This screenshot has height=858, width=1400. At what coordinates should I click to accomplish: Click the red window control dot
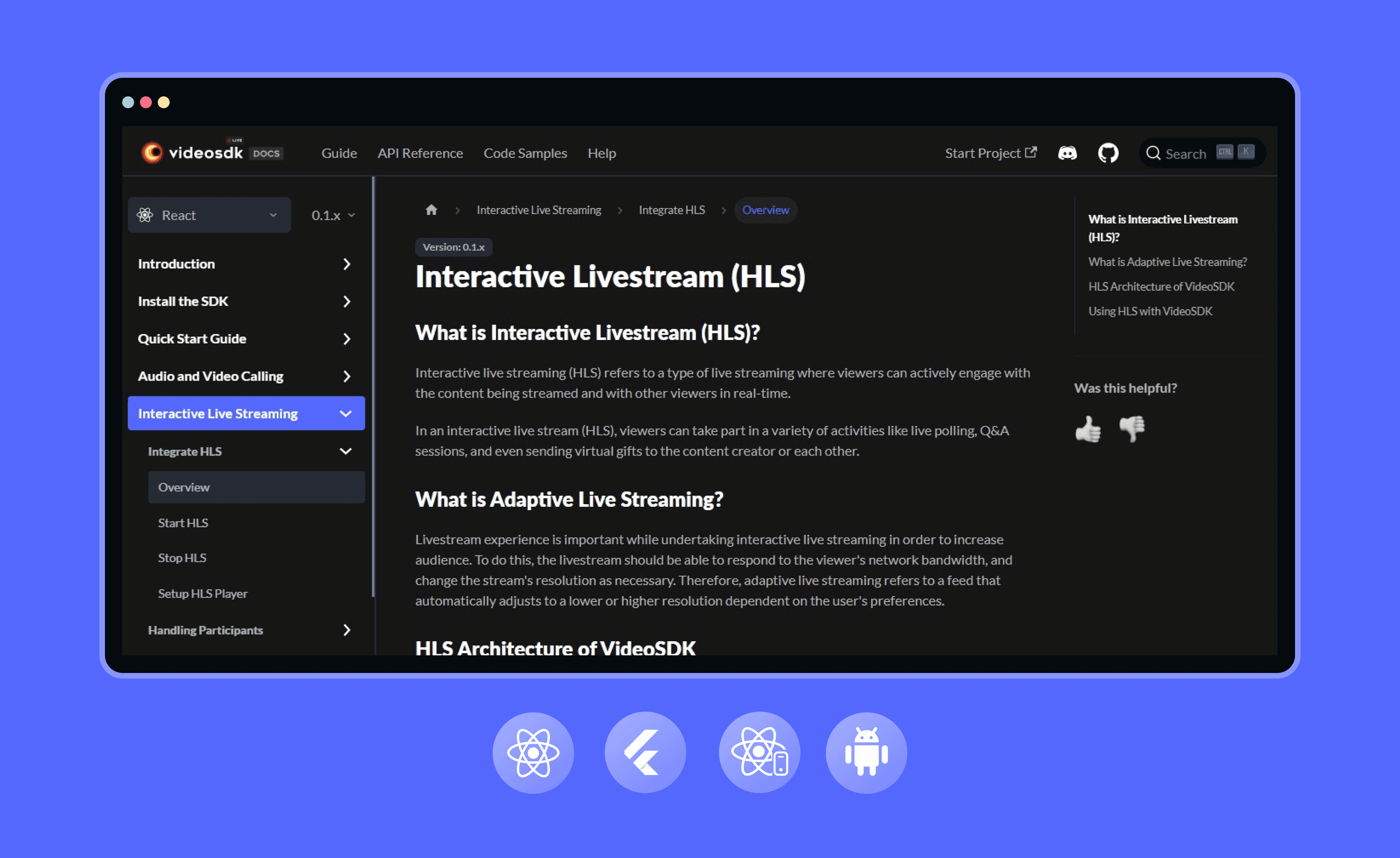(145, 102)
